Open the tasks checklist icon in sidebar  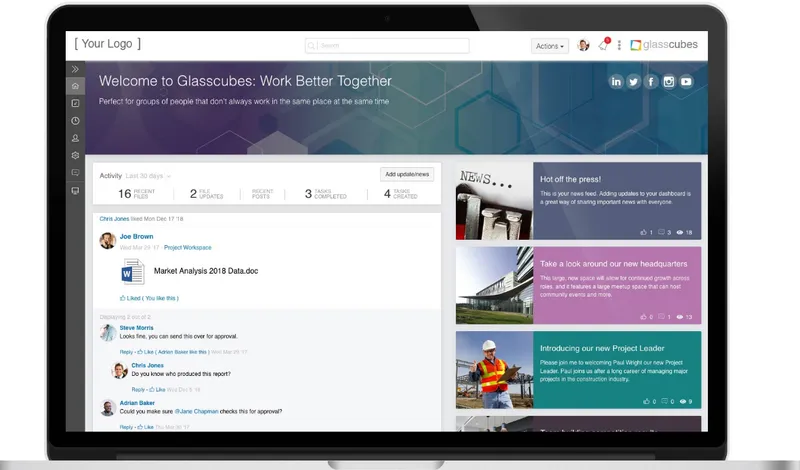coord(75,103)
